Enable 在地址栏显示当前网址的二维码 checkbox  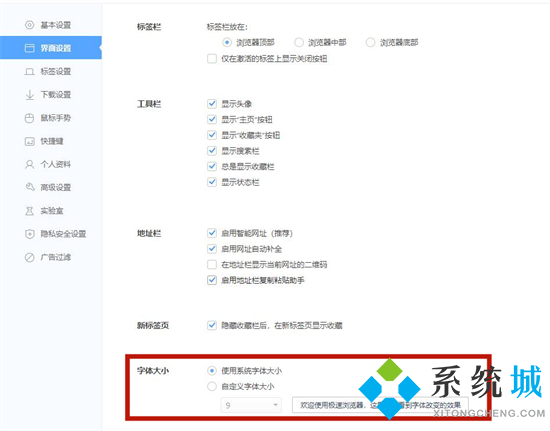coord(212,264)
